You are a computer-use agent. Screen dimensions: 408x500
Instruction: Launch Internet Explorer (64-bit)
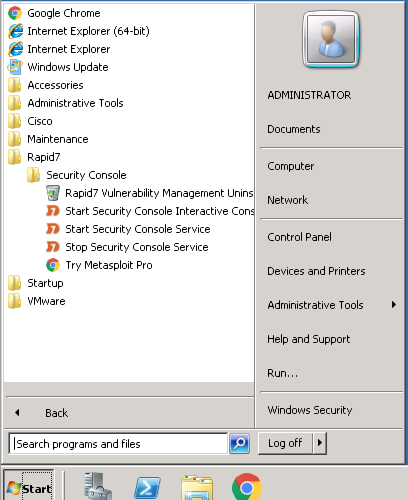[79, 31]
